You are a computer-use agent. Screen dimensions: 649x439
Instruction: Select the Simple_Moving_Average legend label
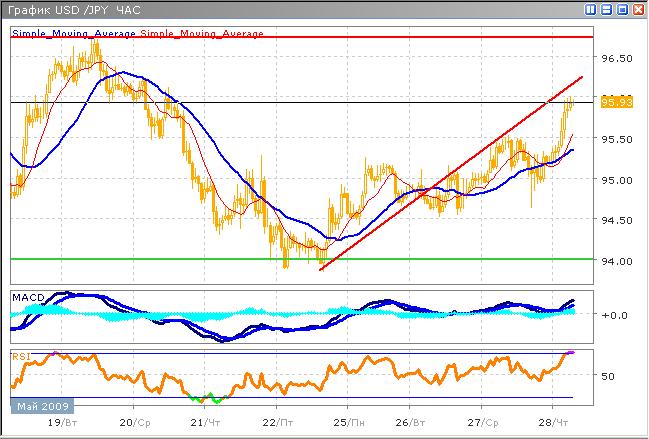[x=73, y=34]
